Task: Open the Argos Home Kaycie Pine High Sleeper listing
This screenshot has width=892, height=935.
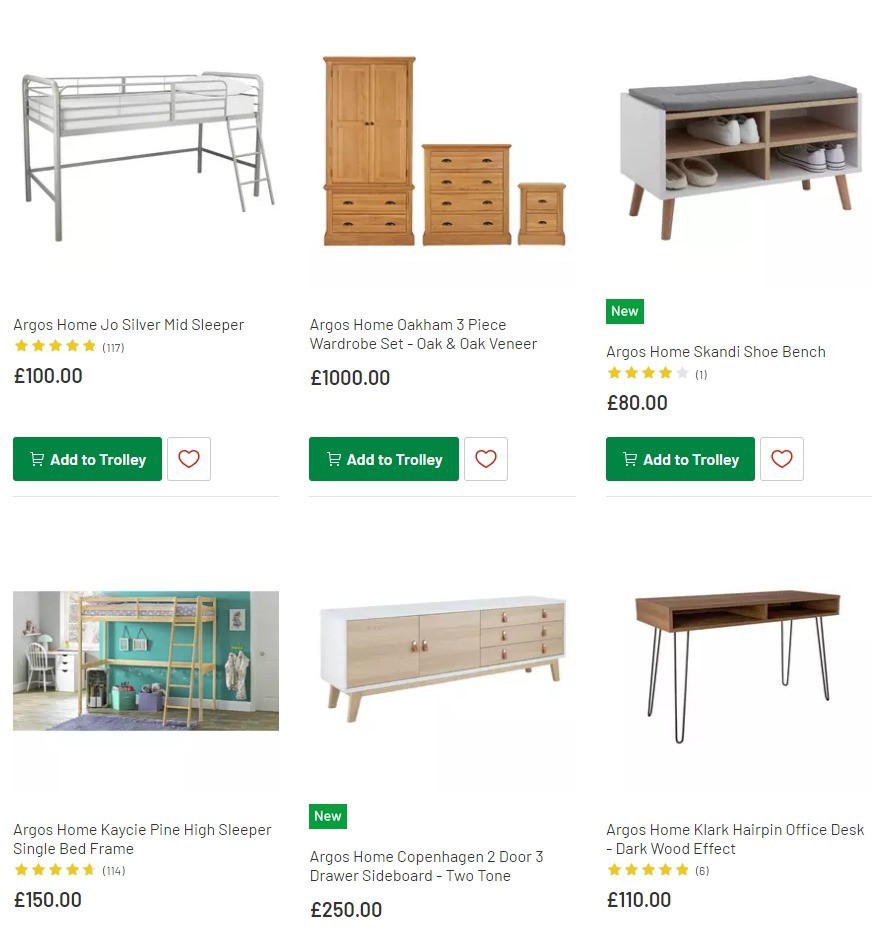Action: coord(141,839)
